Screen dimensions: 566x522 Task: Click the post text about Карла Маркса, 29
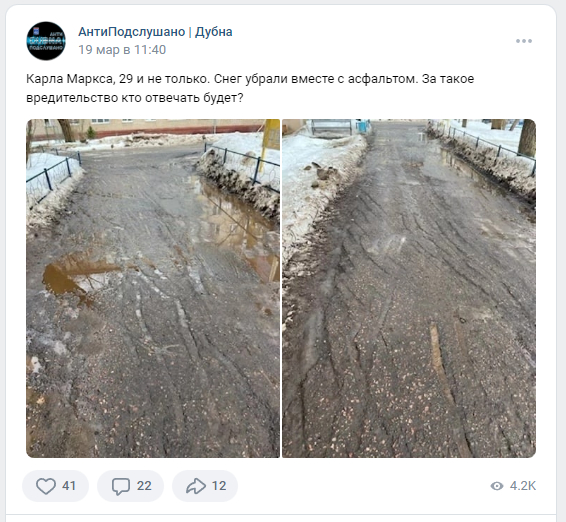250,88
